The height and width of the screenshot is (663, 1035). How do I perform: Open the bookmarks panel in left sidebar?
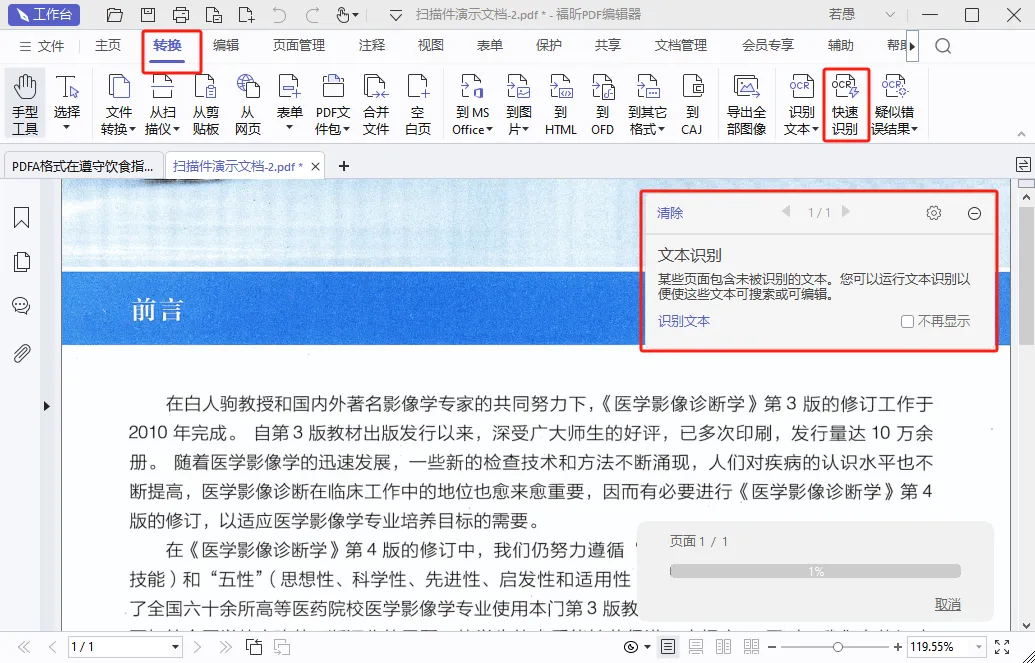tap(21, 215)
